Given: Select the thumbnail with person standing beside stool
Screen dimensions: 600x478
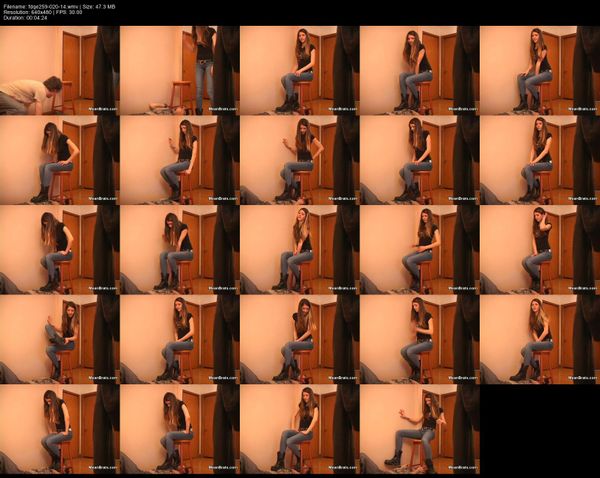Looking at the screenshot, I should pos(179,70).
